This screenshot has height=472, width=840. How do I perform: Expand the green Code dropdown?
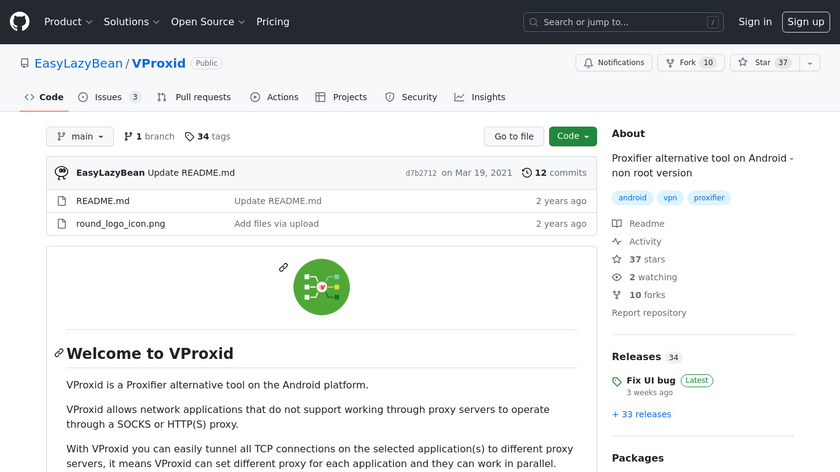[572, 137]
